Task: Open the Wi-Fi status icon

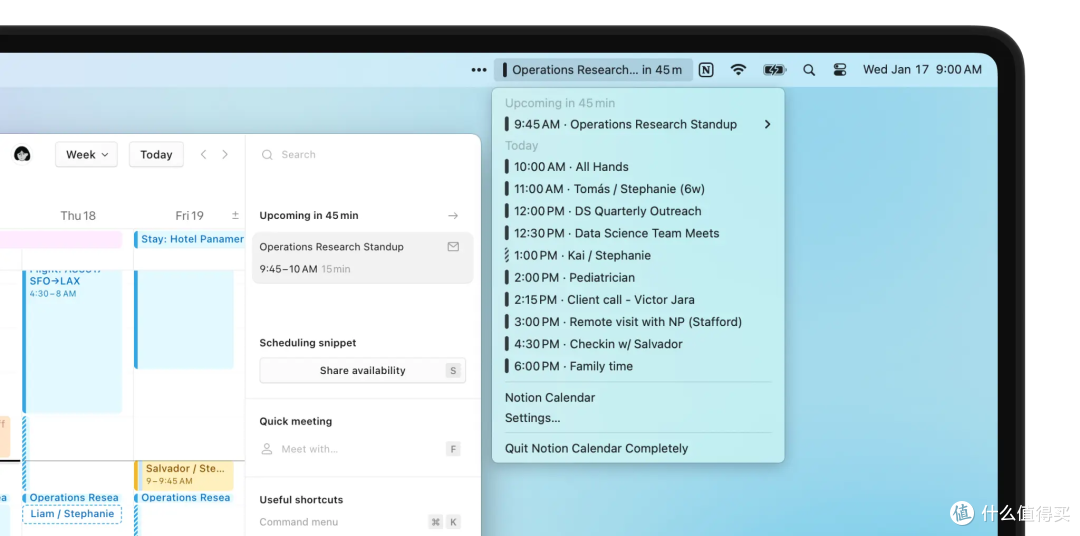Action: point(738,70)
